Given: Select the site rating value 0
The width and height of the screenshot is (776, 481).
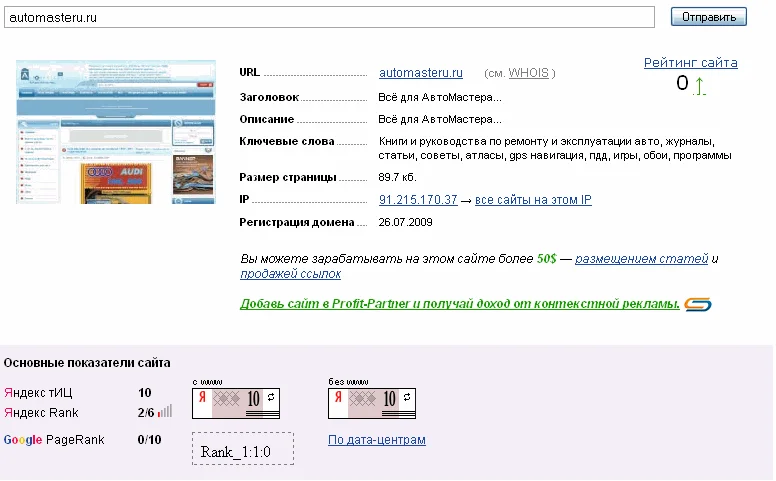Looking at the screenshot, I should coord(682,83).
